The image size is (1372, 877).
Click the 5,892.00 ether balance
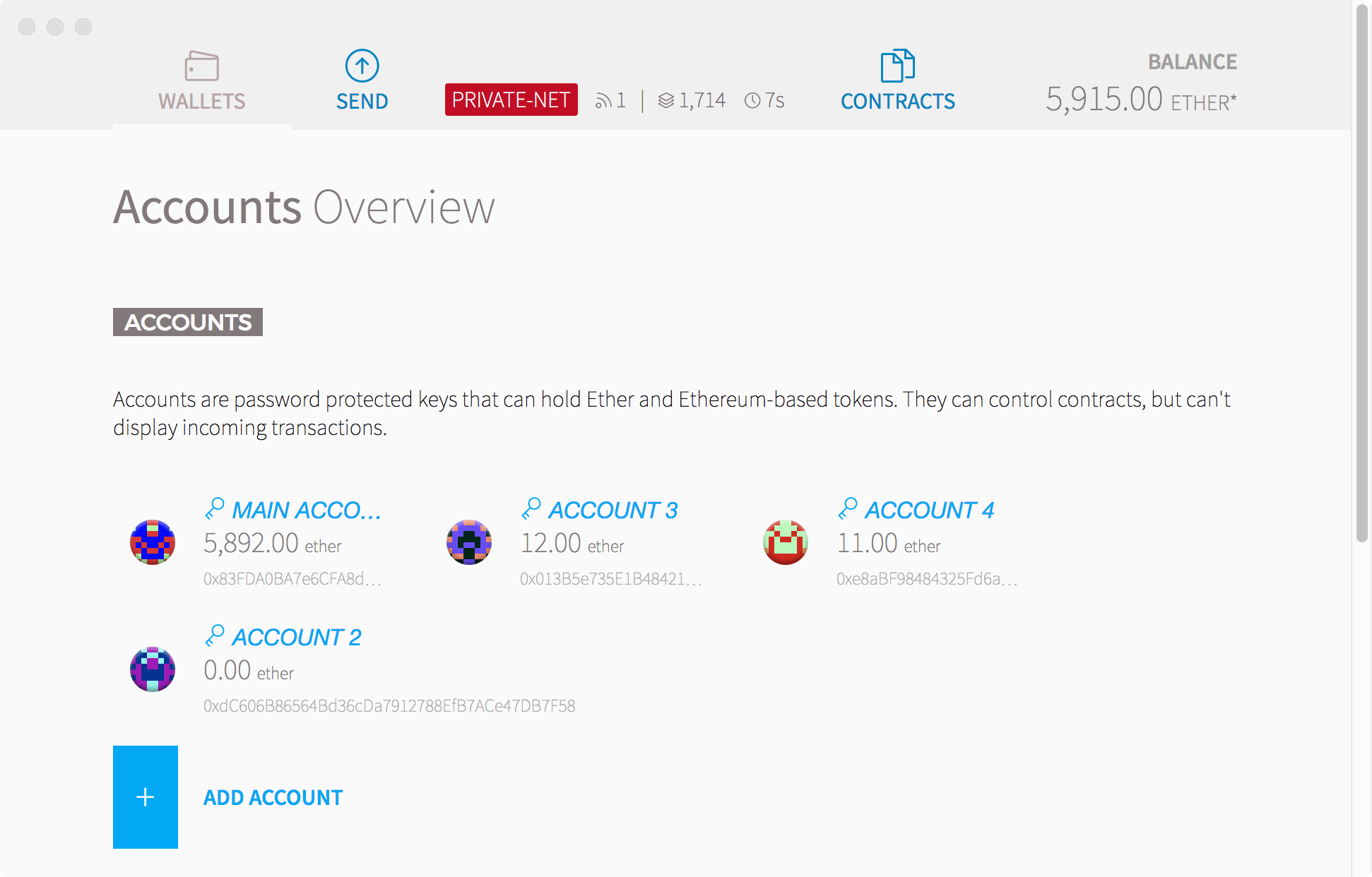pos(273,544)
